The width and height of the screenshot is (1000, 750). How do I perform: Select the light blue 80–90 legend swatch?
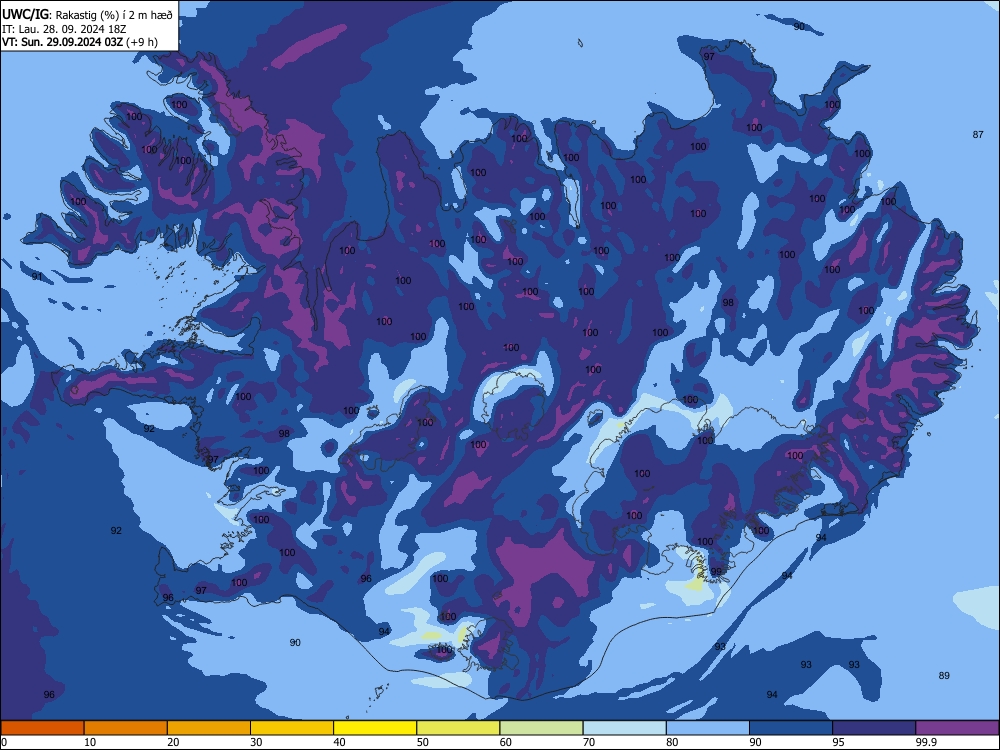(x=708, y=728)
